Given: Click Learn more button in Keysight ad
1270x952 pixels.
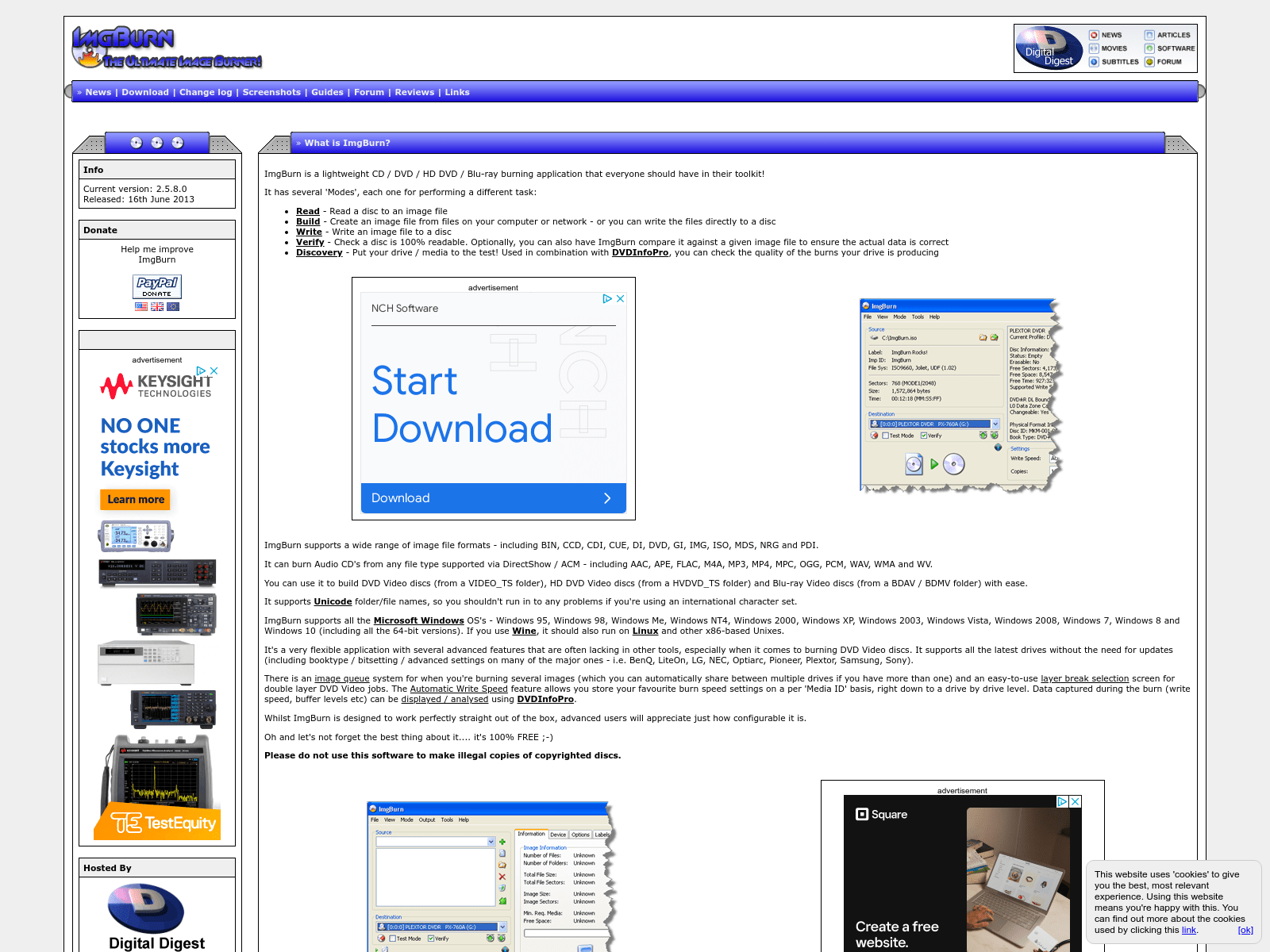Looking at the screenshot, I should pos(136,499).
